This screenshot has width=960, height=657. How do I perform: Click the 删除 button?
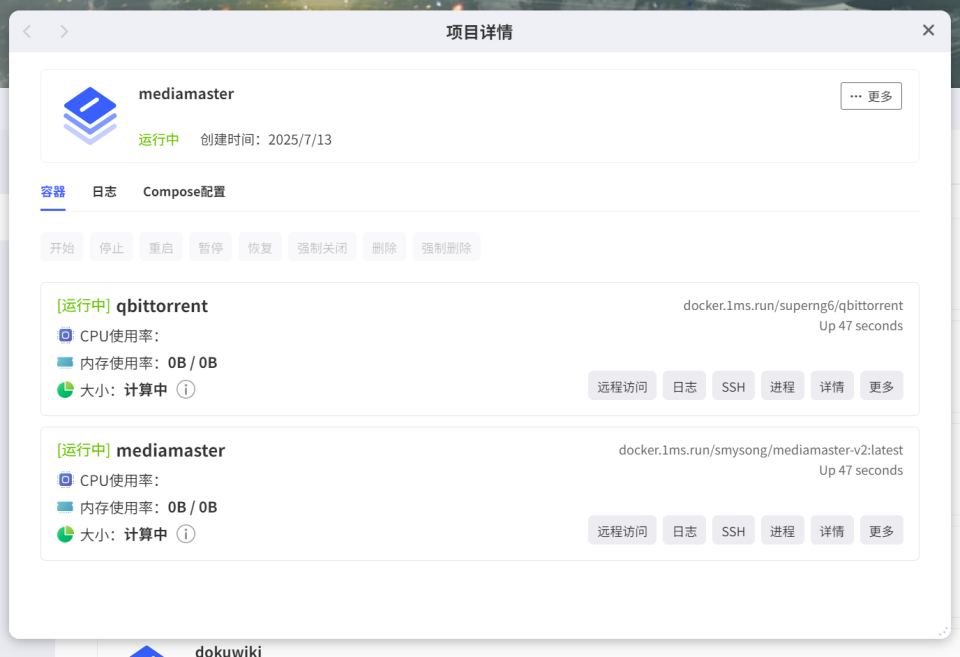[x=384, y=247]
